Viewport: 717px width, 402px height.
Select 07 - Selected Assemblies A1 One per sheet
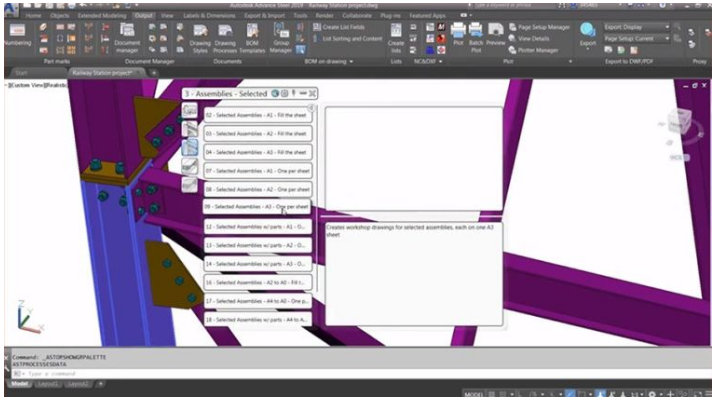pos(257,171)
